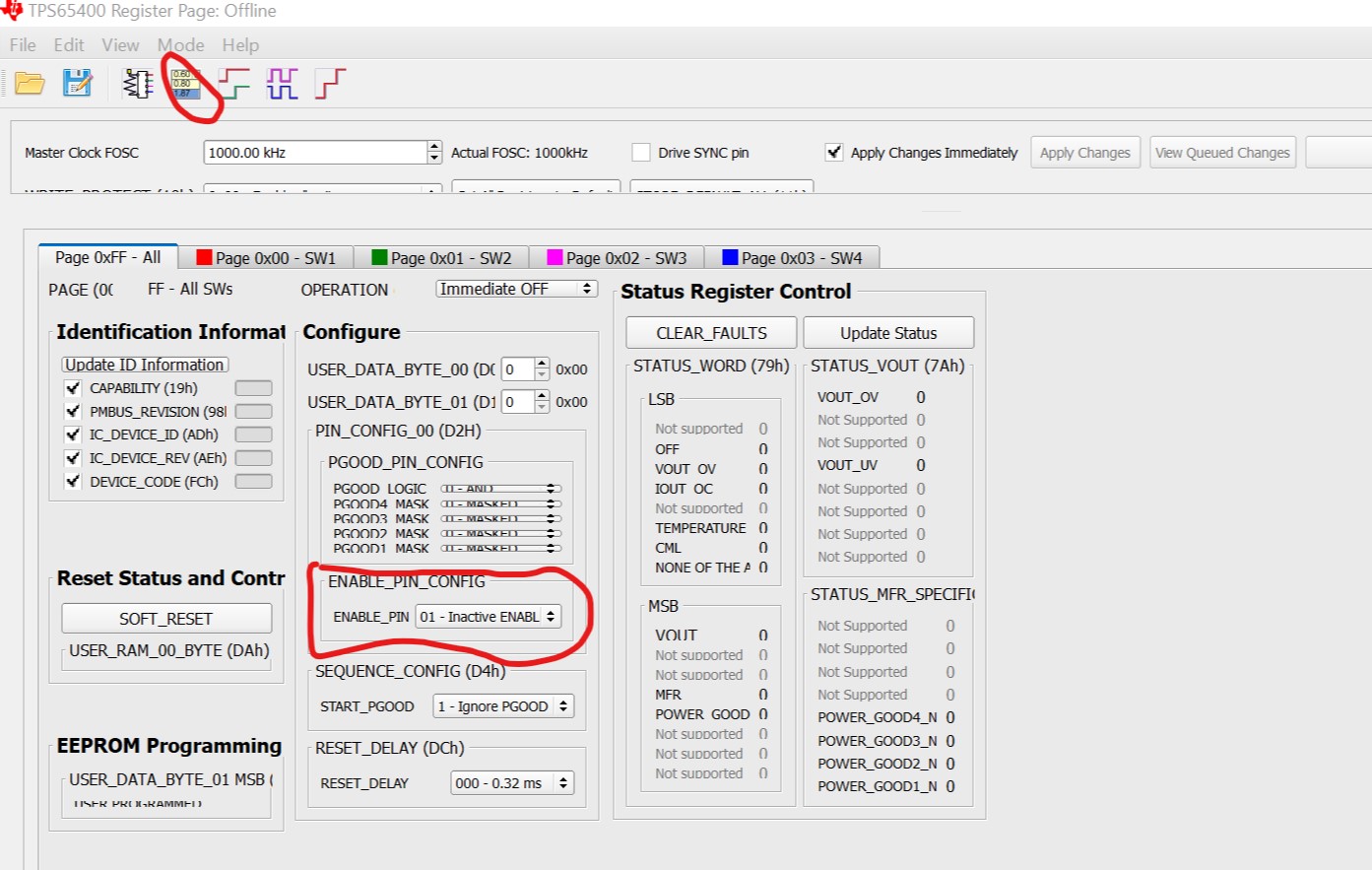This screenshot has height=870, width=1372.
Task: Open the File menu
Action: pos(23,45)
